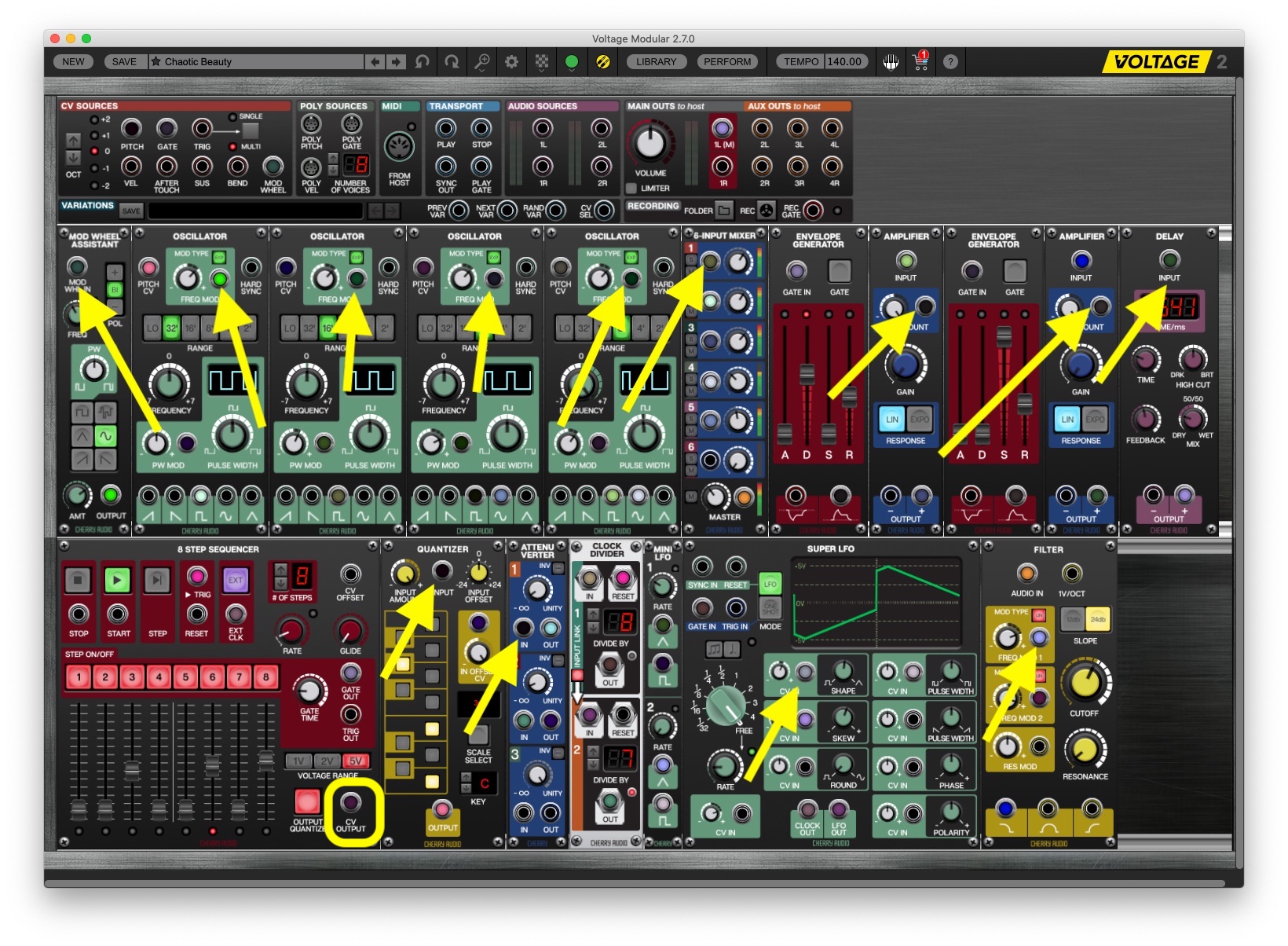Raise Quantizer KEY with up arrow
The height and width of the screenshot is (946, 1288).
coord(466,778)
